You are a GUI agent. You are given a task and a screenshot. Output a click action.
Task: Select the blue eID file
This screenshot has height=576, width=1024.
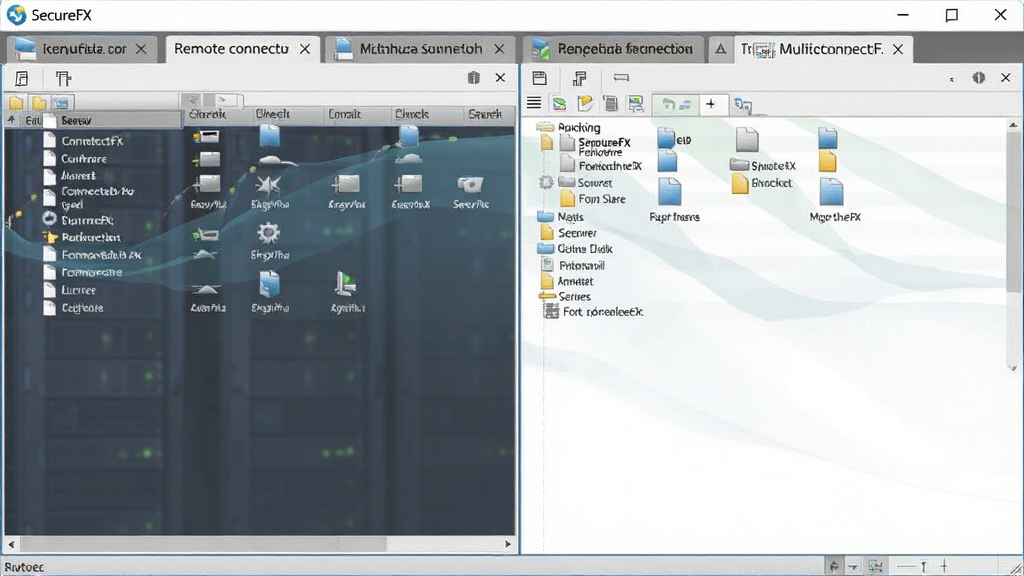click(x=674, y=138)
